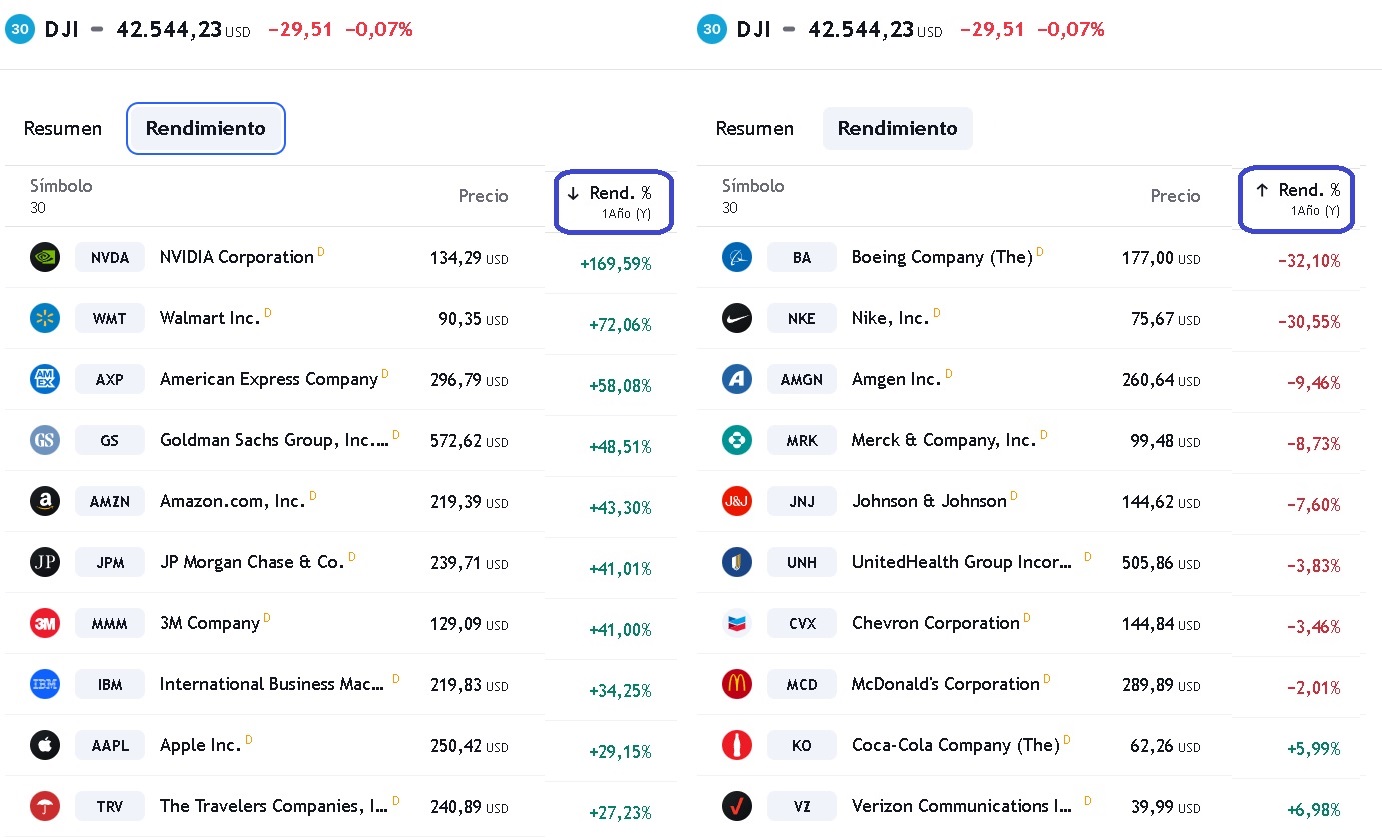Click the AXP ticker badge
The height and width of the screenshot is (840, 1382).
point(110,379)
